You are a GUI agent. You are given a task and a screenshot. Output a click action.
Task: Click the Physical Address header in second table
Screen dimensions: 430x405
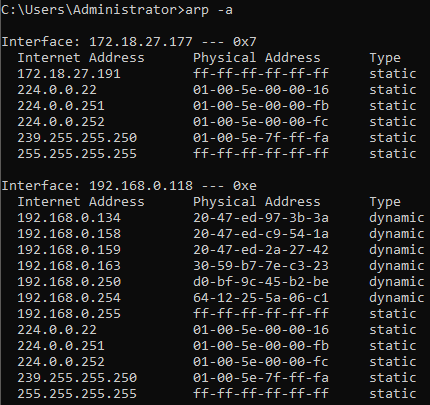pos(257,202)
